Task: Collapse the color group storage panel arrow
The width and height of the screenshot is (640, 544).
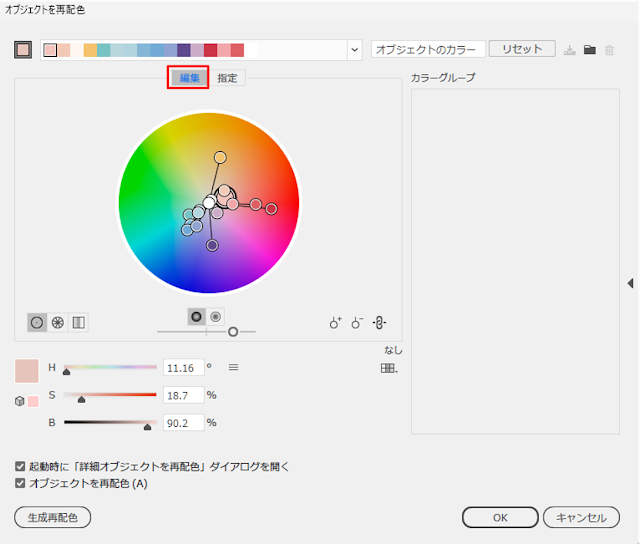Action: click(x=631, y=283)
